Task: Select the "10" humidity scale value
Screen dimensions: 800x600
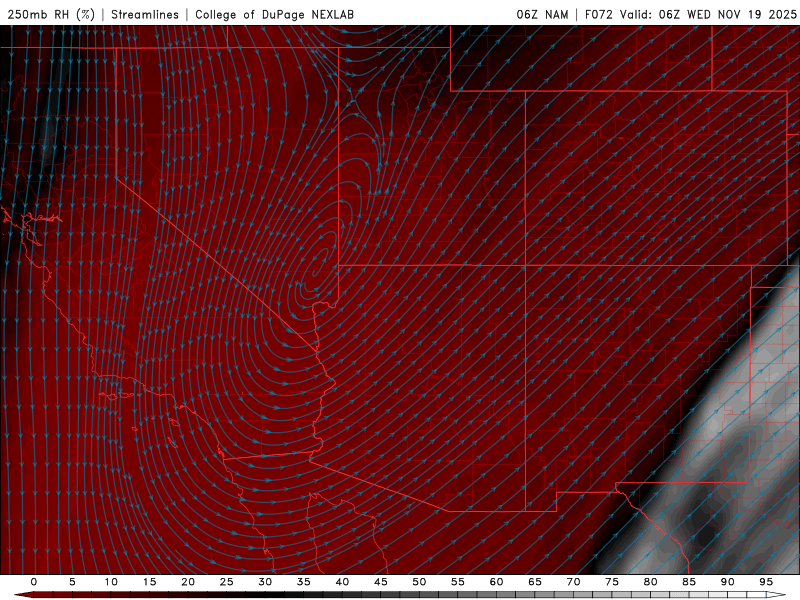Action: tap(111, 582)
